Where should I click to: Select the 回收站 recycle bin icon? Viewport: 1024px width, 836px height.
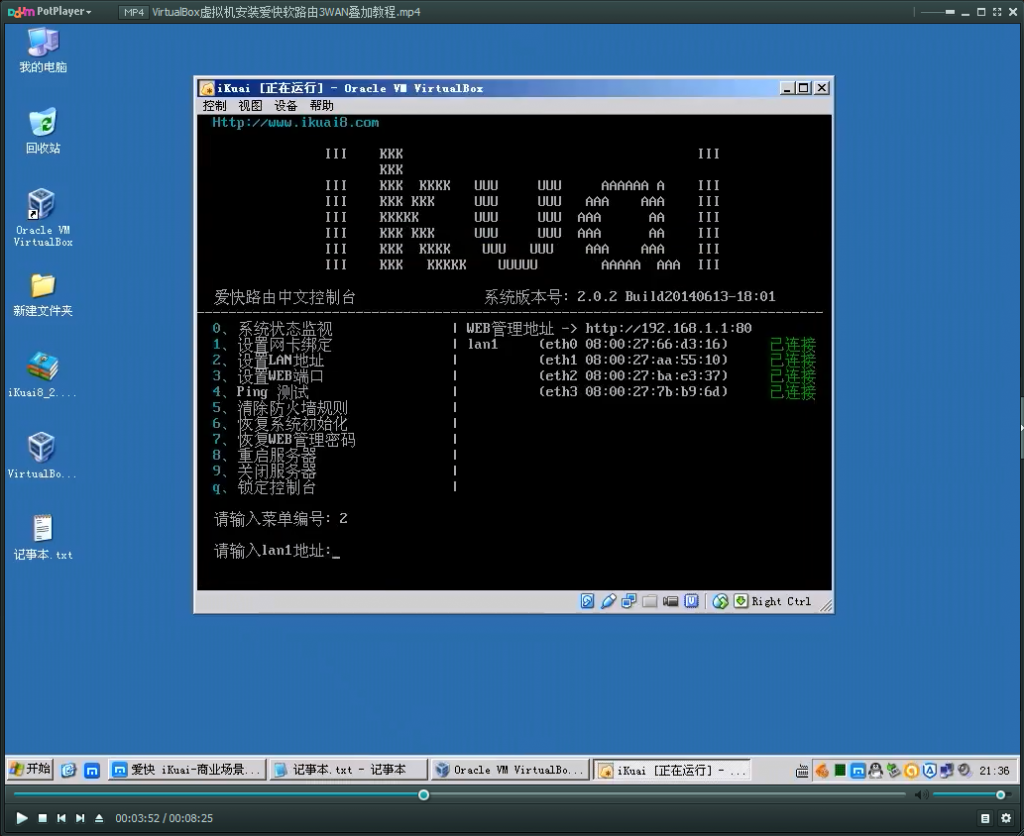coord(43,131)
